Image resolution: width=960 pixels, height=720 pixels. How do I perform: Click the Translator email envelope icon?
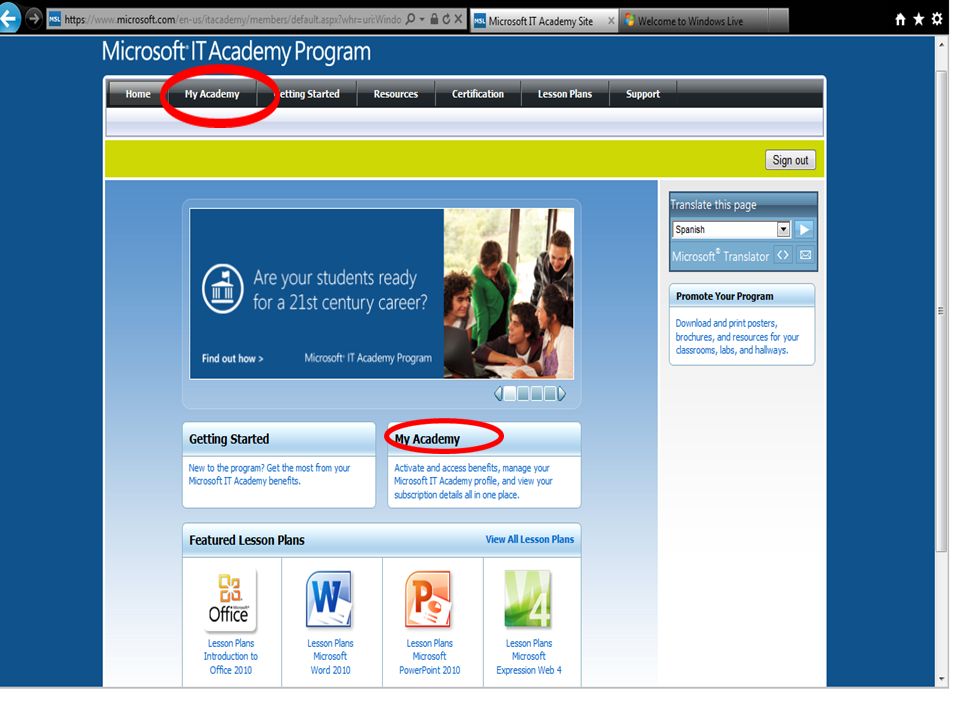click(x=806, y=255)
